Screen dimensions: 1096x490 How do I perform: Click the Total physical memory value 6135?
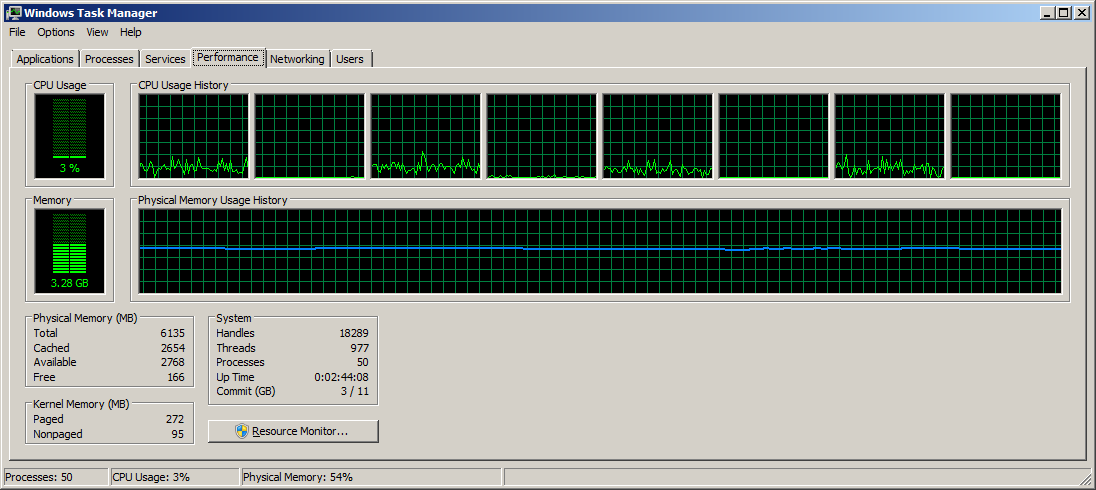171,333
